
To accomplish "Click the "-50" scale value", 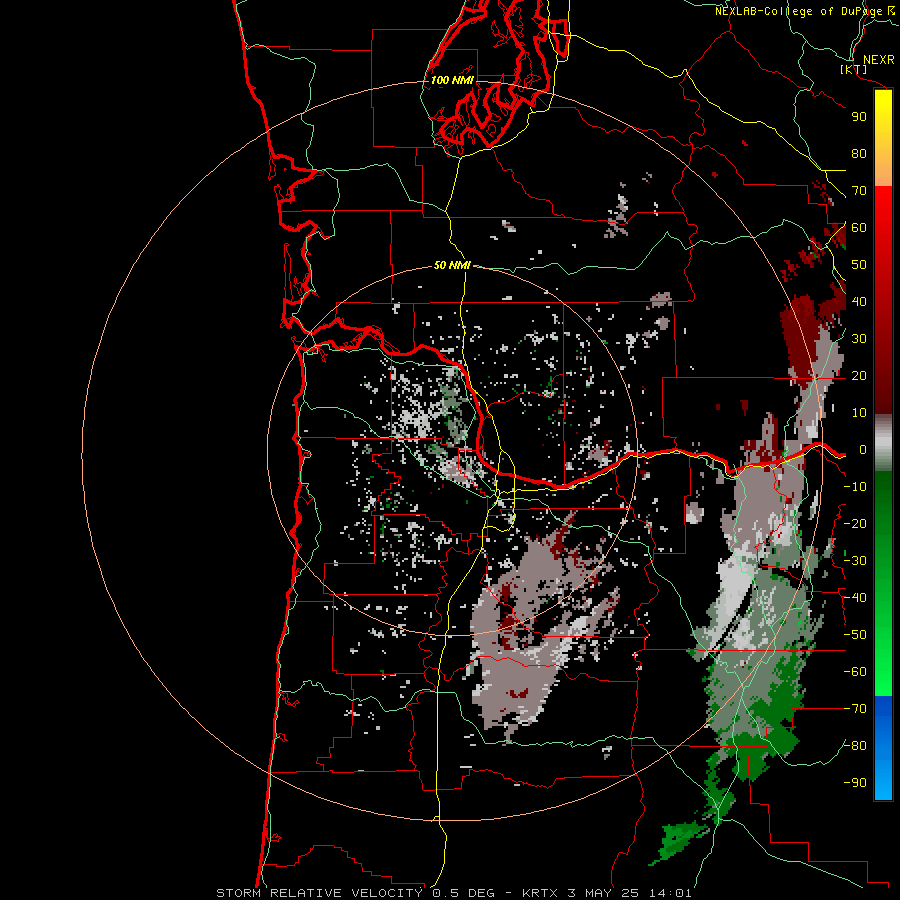I will coord(855,635).
